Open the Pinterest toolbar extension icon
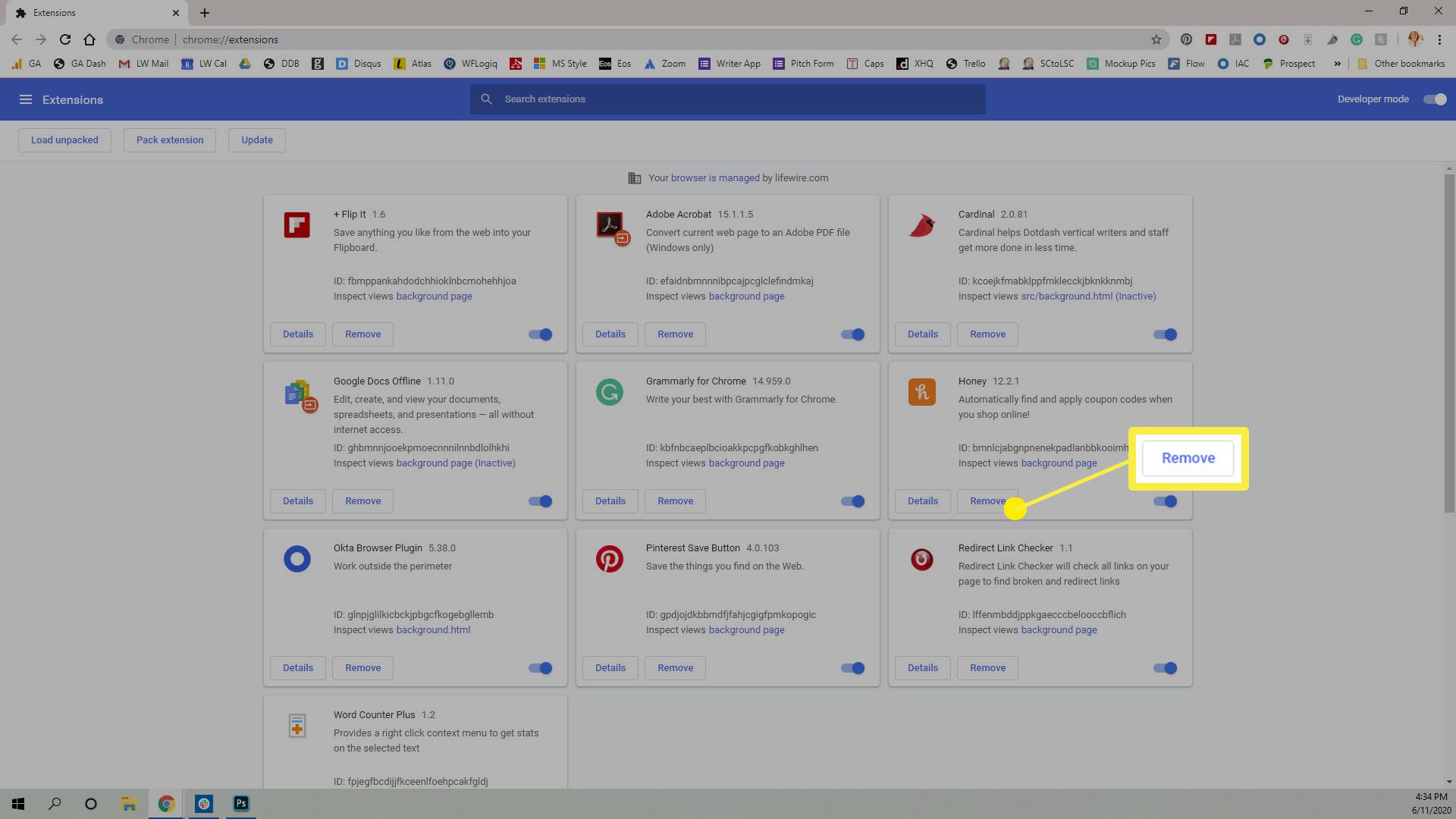Viewport: 1456px width, 819px height. point(1186,39)
